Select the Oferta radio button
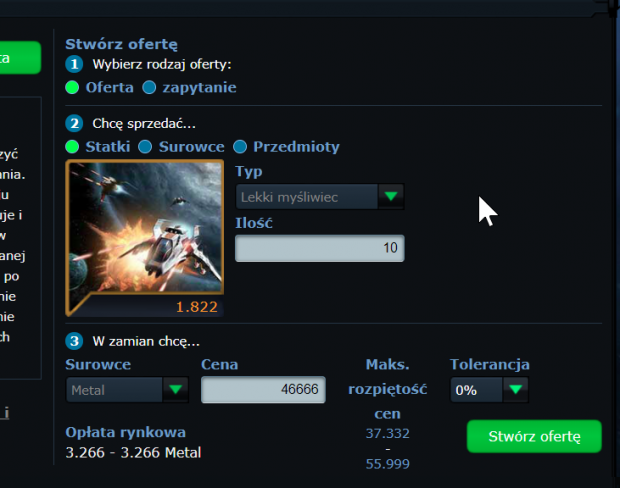Viewport: 620px width, 488px height. (x=72, y=87)
